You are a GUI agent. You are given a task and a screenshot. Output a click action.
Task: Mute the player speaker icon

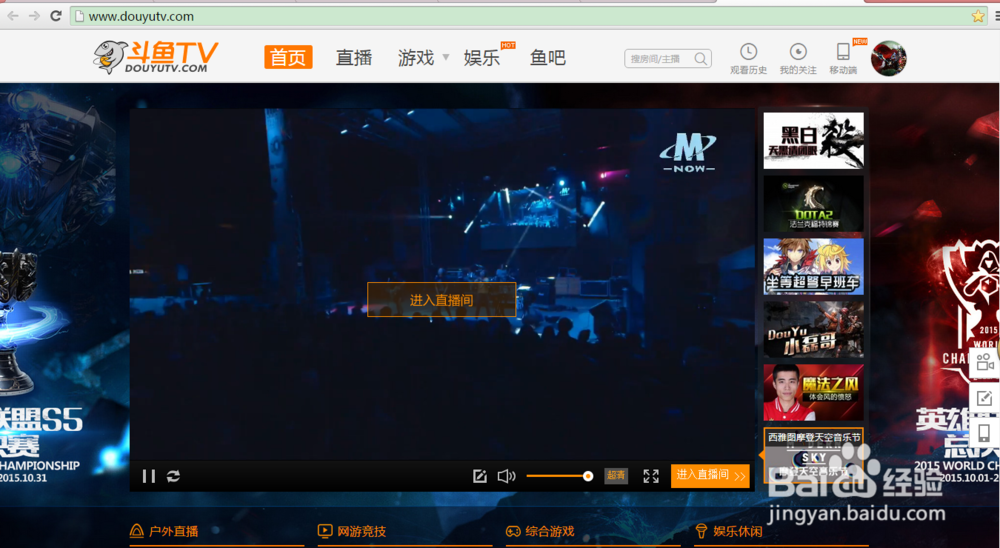coord(506,476)
